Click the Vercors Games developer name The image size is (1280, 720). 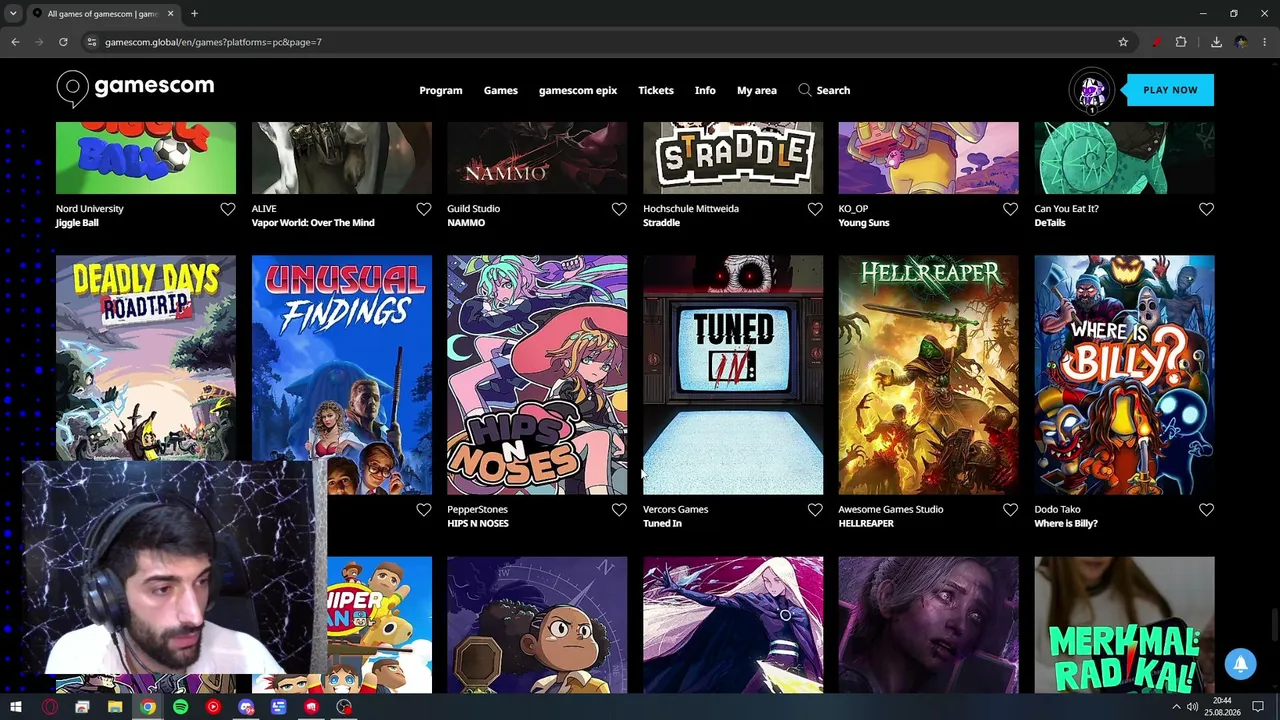pos(676,510)
